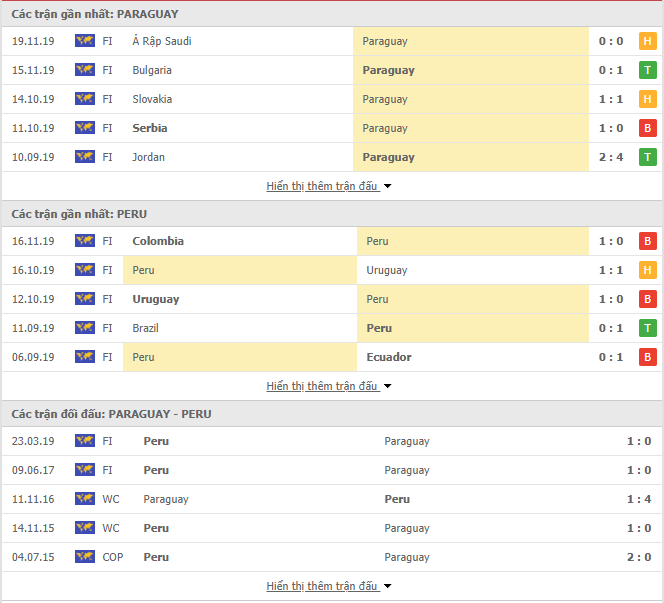Click the world flag icon for 19.11.19 match
Image resolution: width=664 pixels, height=603 pixels.
click(x=85, y=41)
